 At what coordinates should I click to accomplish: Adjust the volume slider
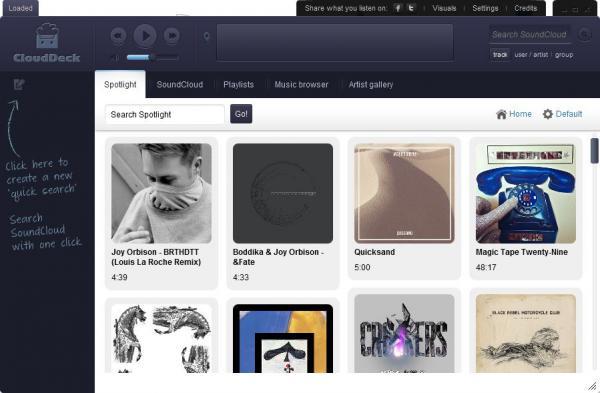click(x=152, y=58)
